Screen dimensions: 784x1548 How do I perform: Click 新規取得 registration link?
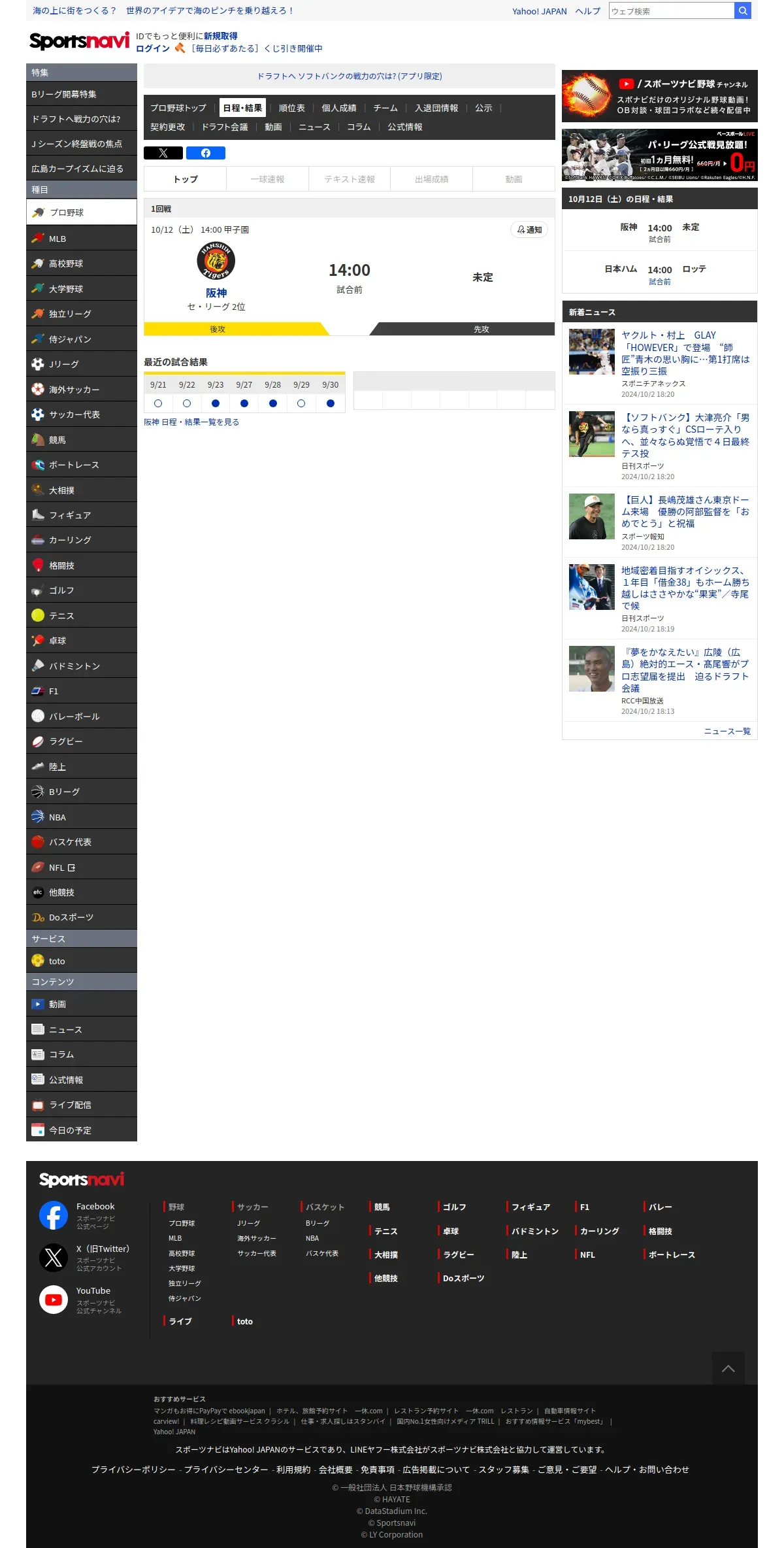coord(221,36)
